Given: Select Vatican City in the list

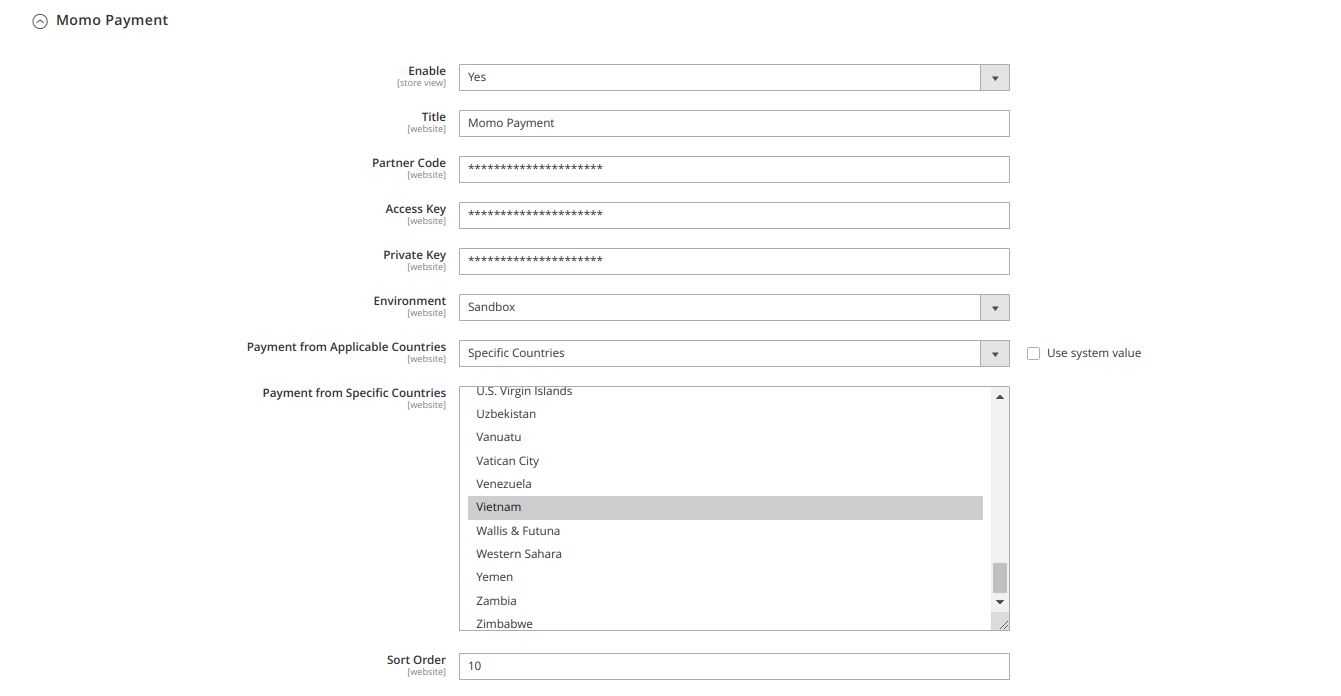Looking at the screenshot, I should 725,461.
